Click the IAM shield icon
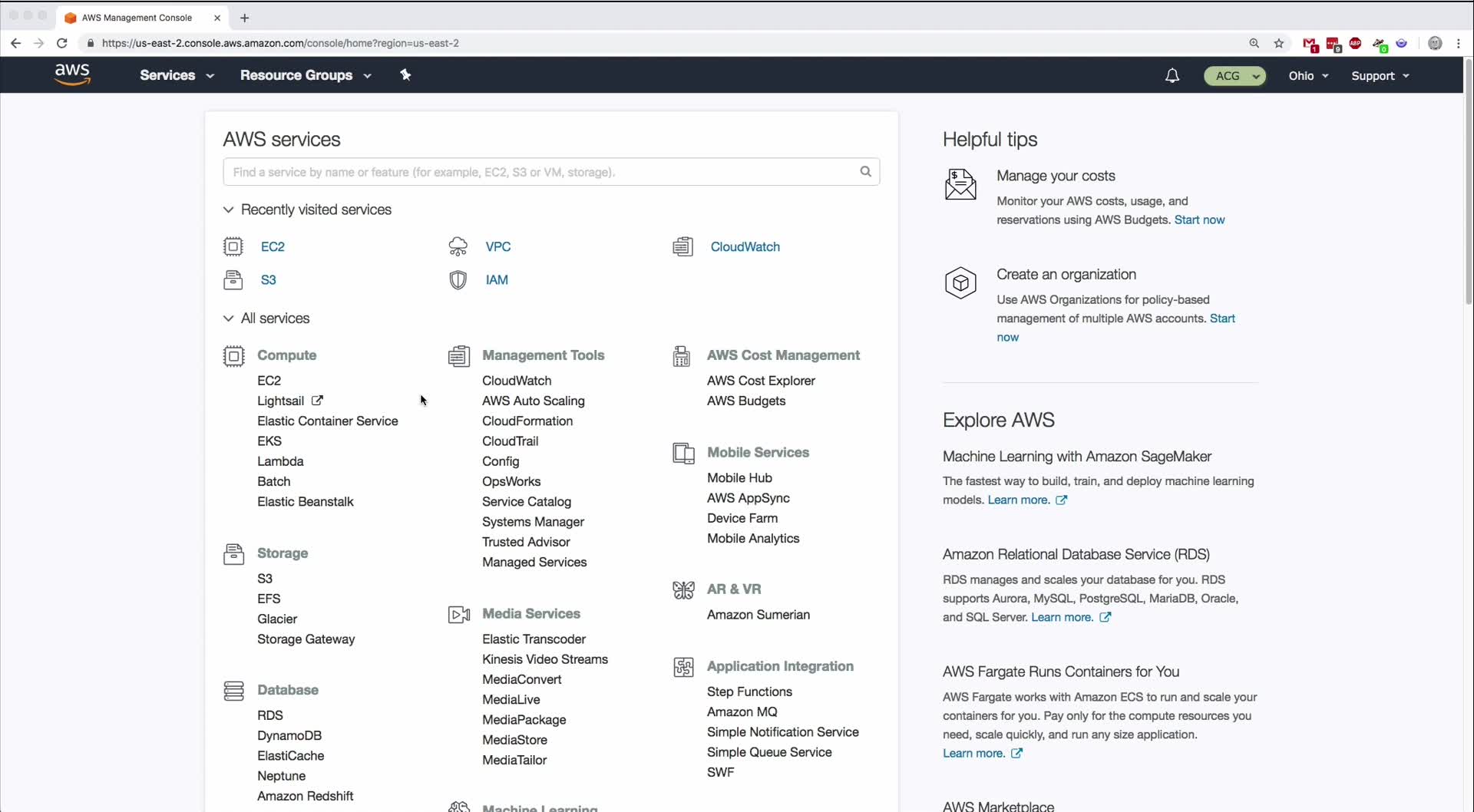Image resolution: width=1474 pixels, height=812 pixels. click(458, 280)
